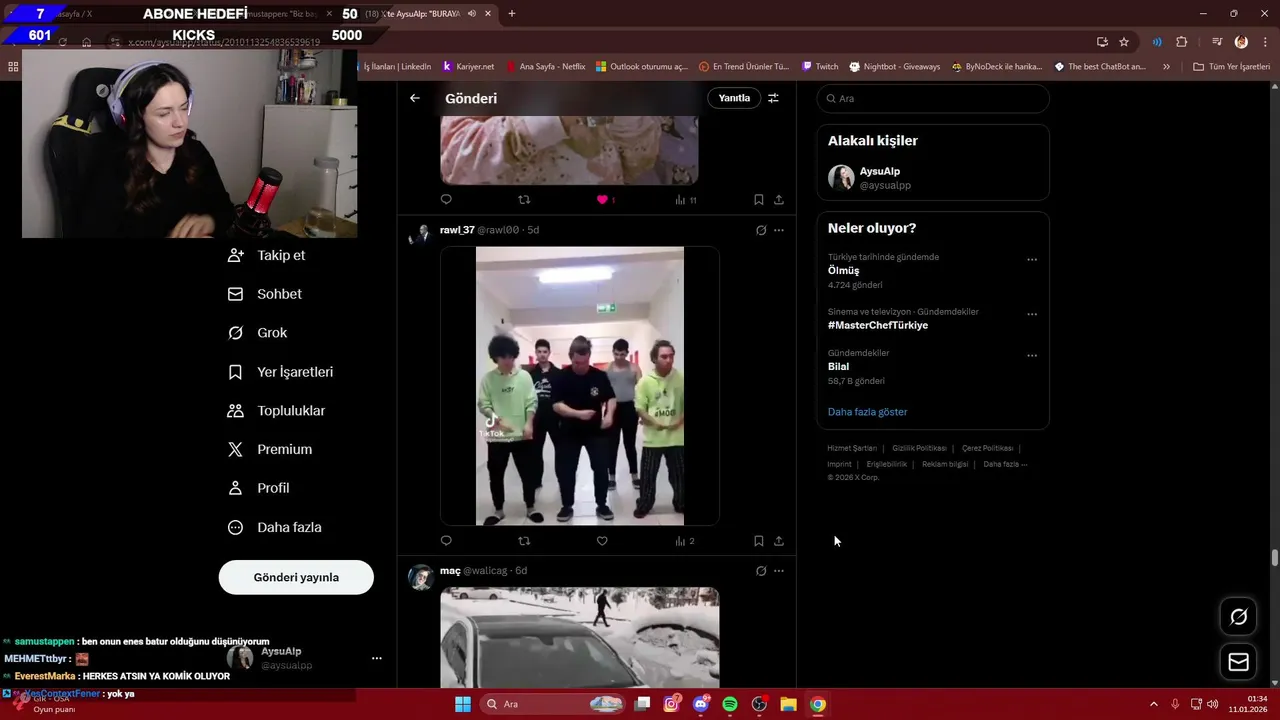Open the maç user avatar

pyautogui.click(x=421, y=577)
